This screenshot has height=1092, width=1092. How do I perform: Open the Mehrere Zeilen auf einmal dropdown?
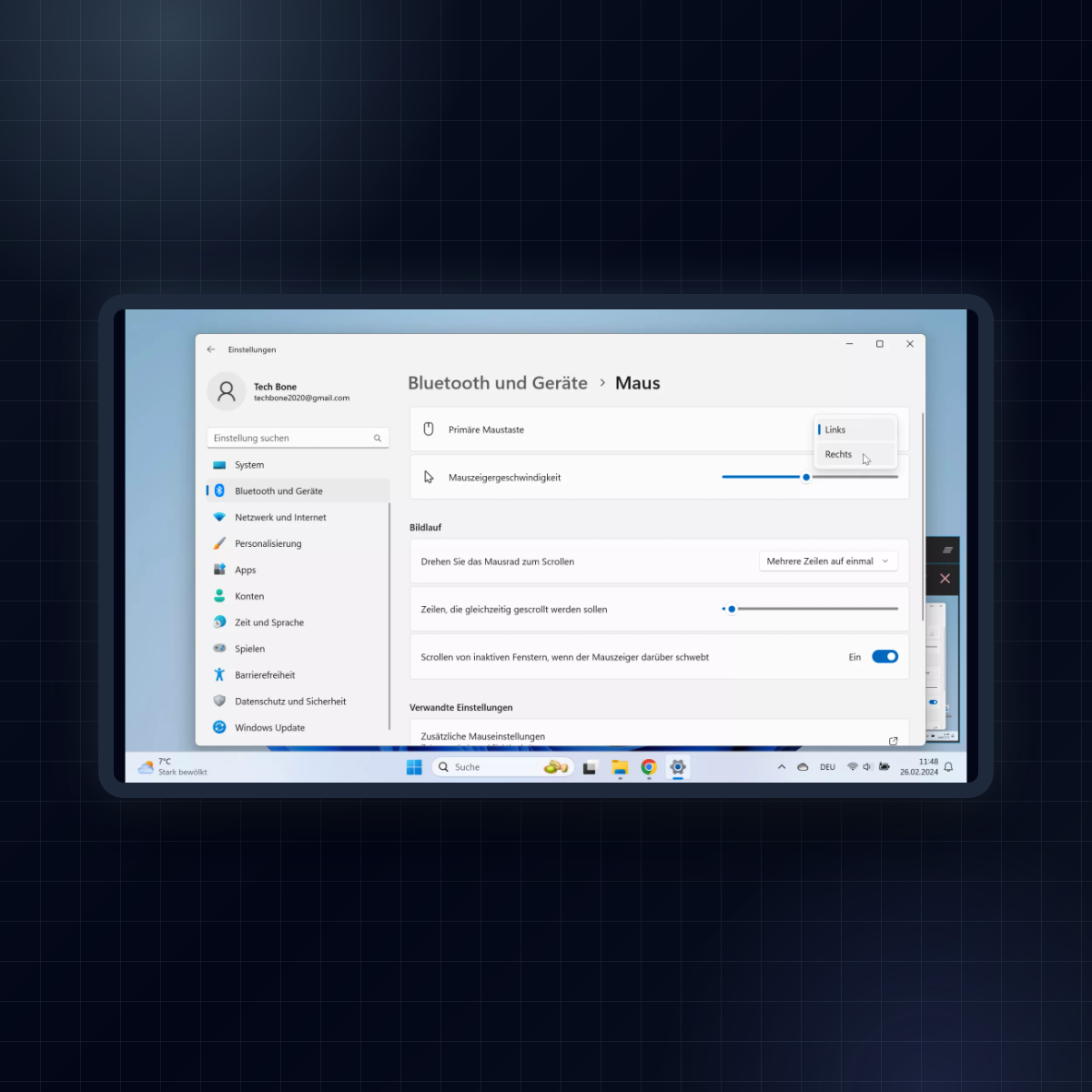pyautogui.click(x=828, y=561)
